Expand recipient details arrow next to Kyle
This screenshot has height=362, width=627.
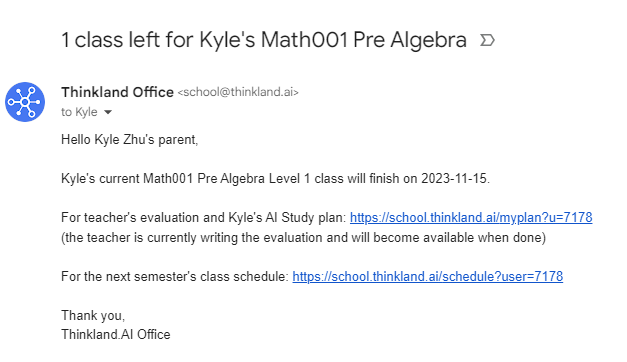pos(108,112)
